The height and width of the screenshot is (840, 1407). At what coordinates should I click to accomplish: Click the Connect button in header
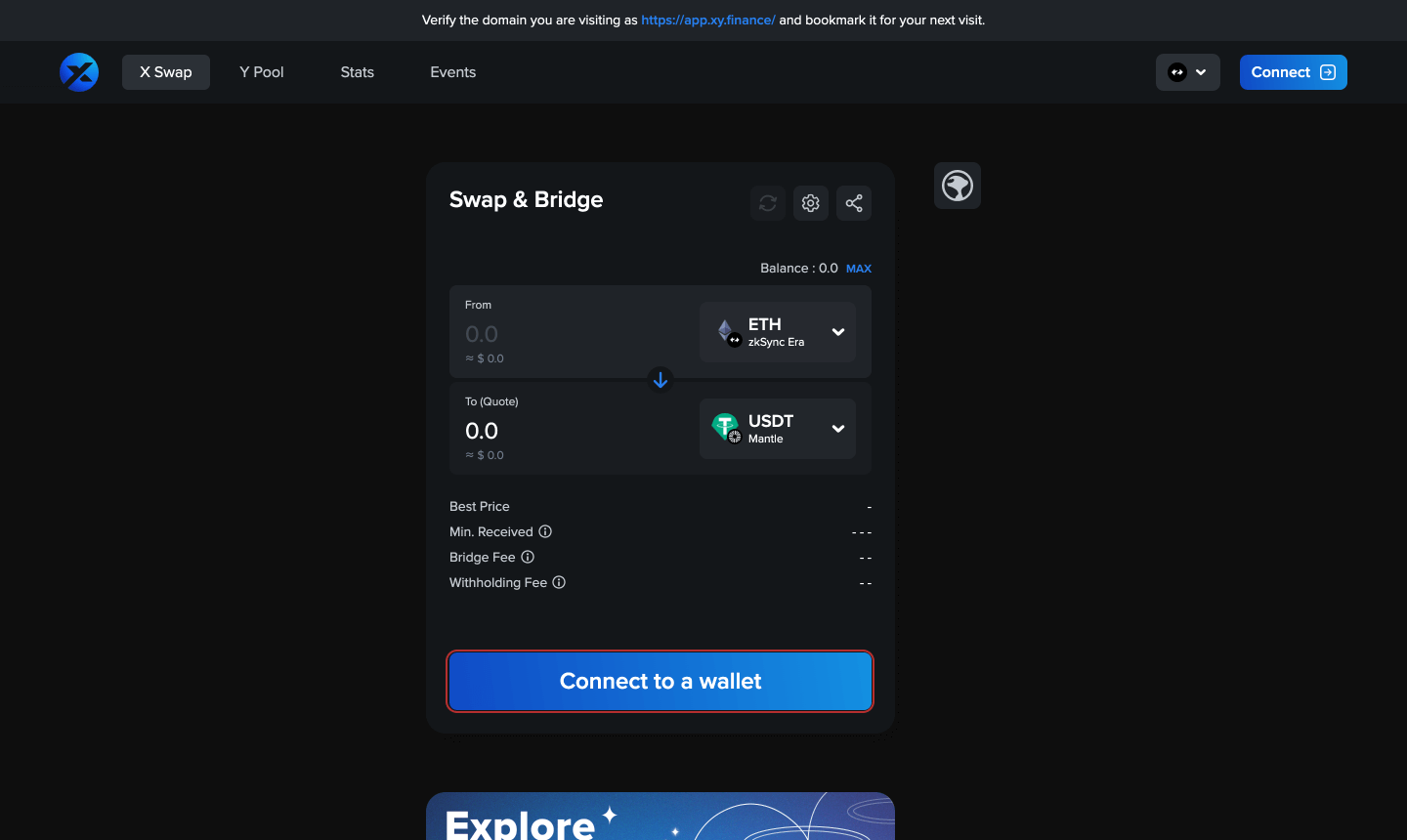[x=1294, y=72]
